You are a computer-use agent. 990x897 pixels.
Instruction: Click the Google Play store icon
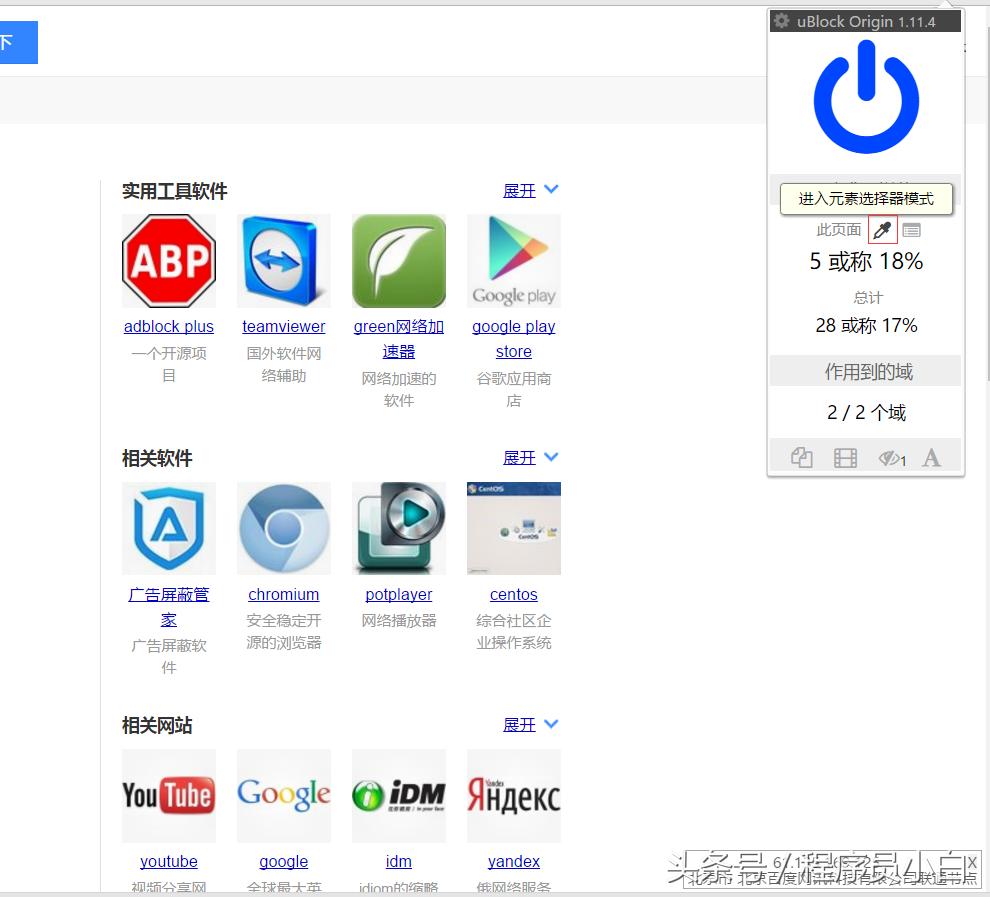pyautogui.click(x=513, y=261)
